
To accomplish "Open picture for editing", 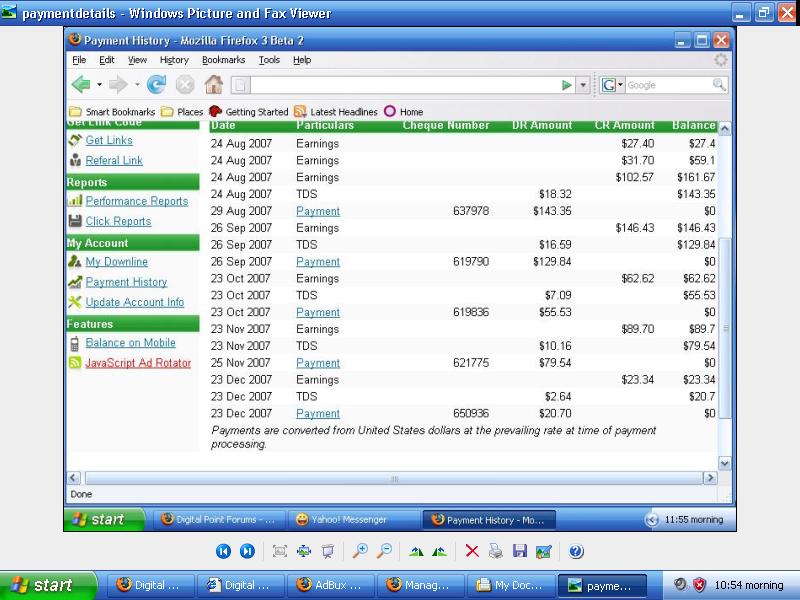I will point(544,551).
